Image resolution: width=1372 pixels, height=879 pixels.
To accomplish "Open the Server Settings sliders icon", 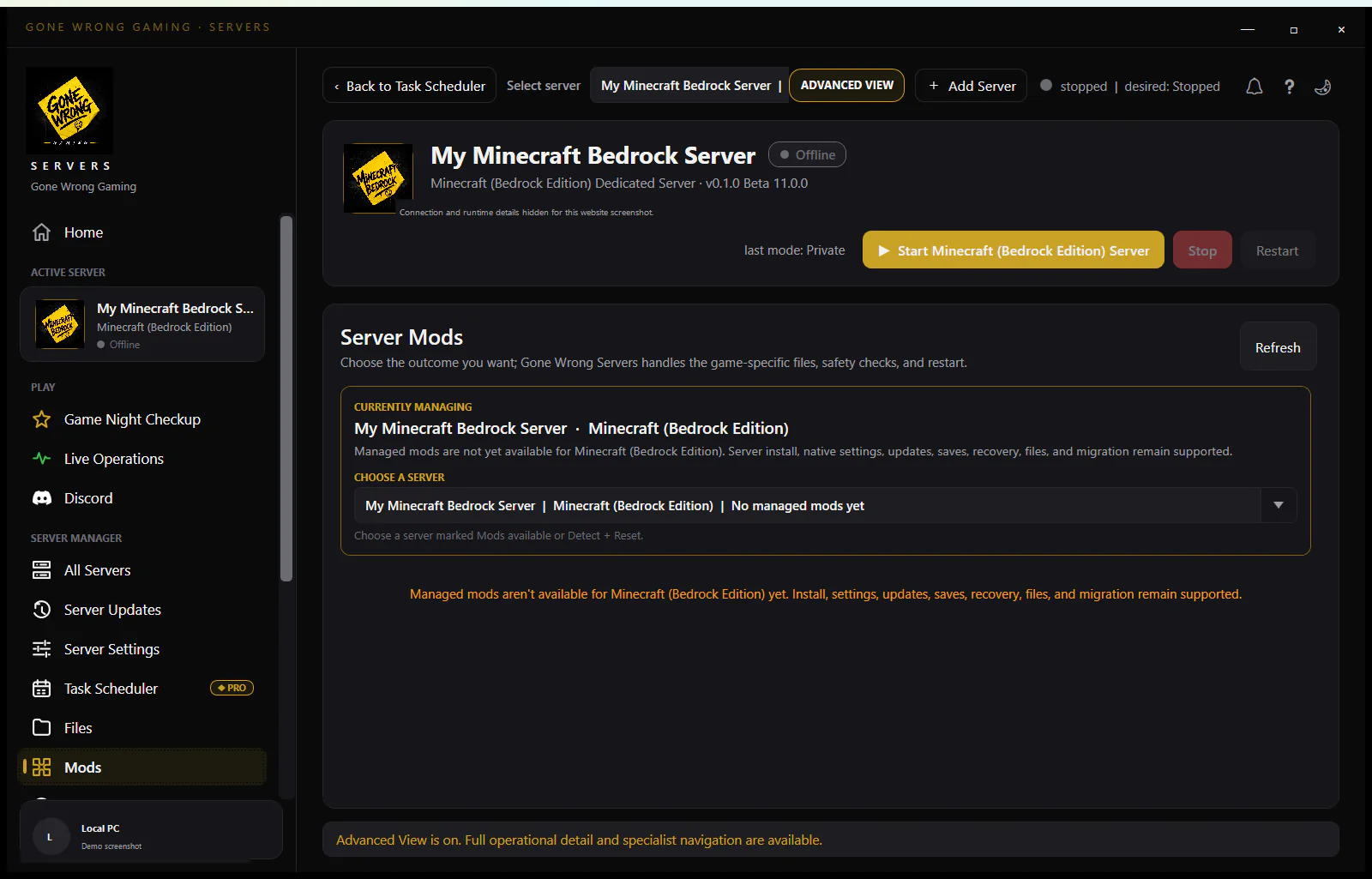I will tap(41, 649).
